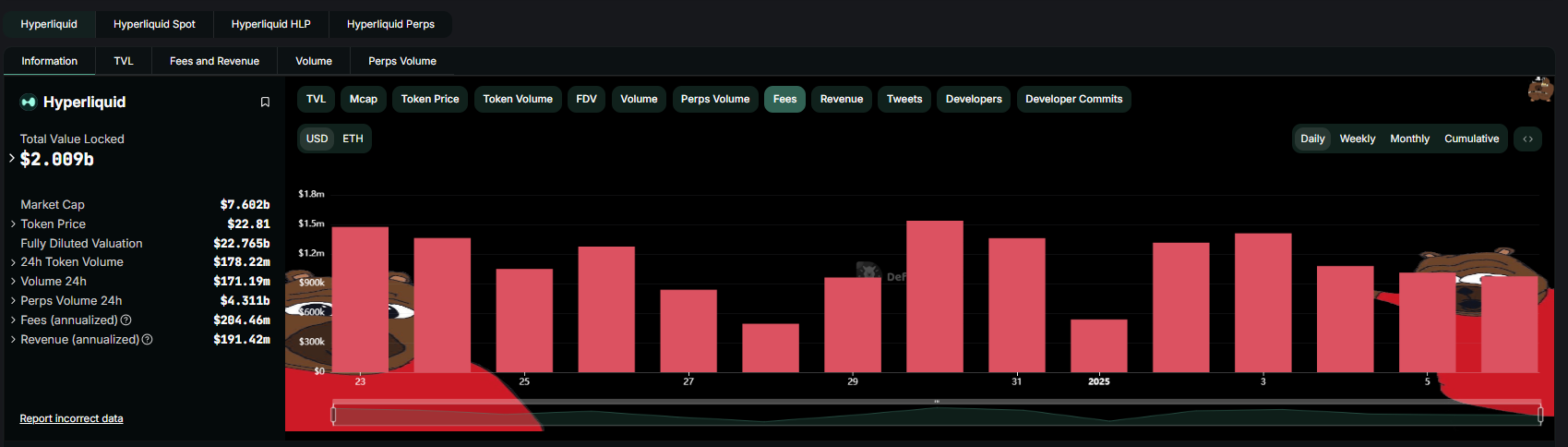Viewport: 1568px width, 447px height.
Task: Toggle the Token Volume chart metric
Action: (518, 99)
